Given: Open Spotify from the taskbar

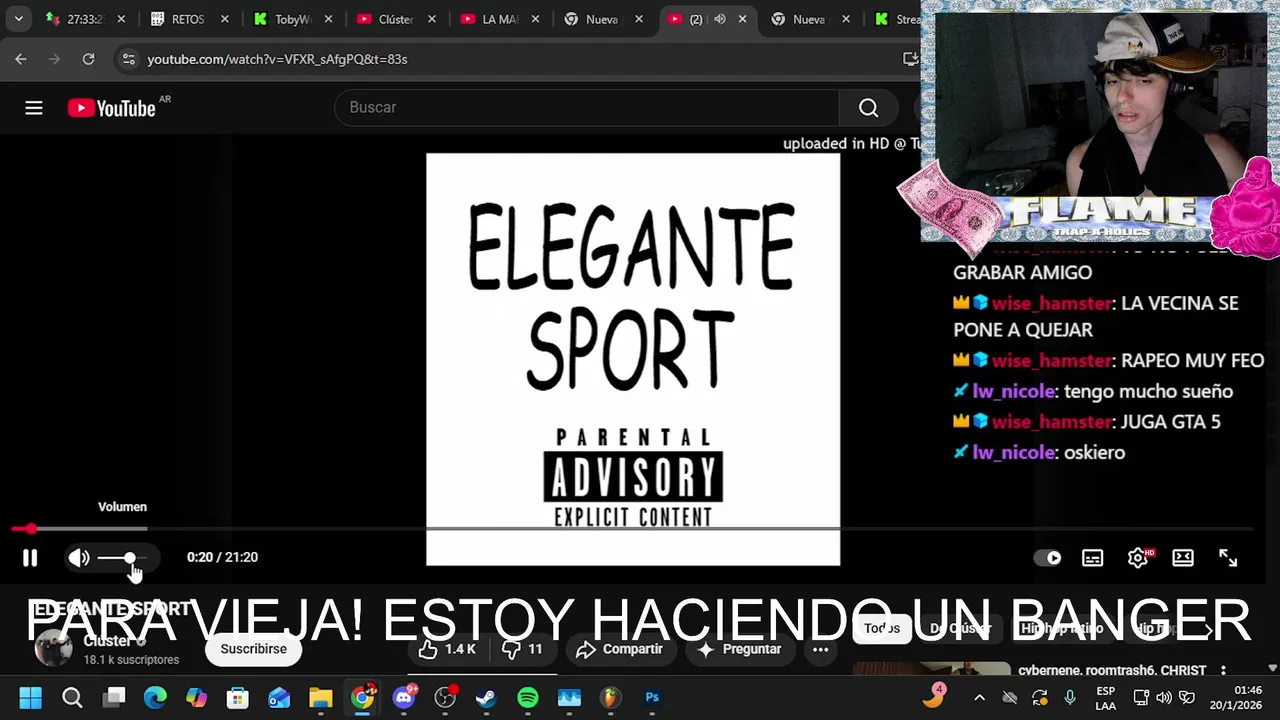Looking at the screenshot, I should click(527, 697).
